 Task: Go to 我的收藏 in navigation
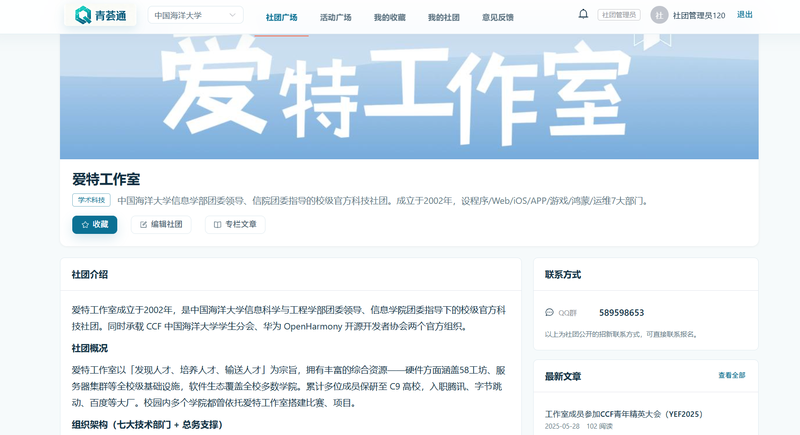point(390,17)
